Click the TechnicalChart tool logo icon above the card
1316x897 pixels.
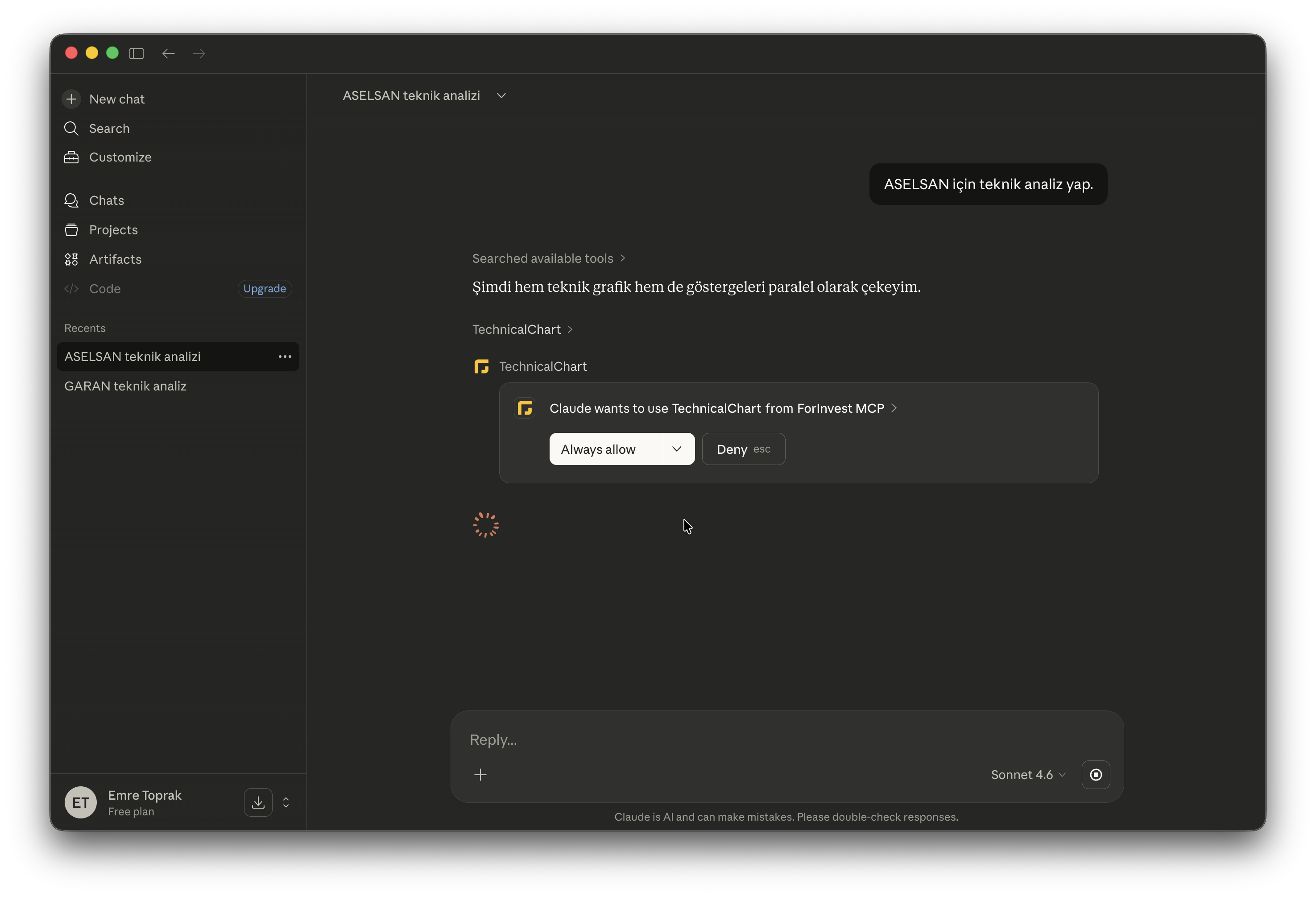pos(481,367)
